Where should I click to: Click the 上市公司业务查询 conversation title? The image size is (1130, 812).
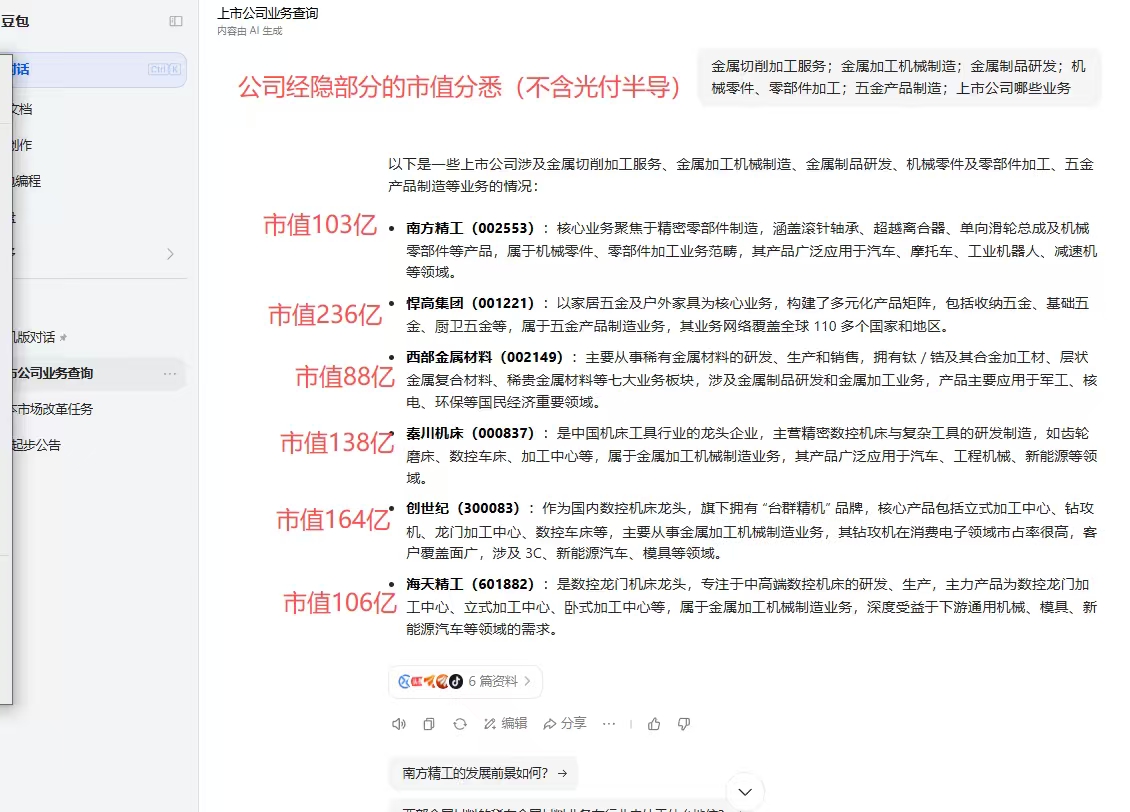click(267, 13)
